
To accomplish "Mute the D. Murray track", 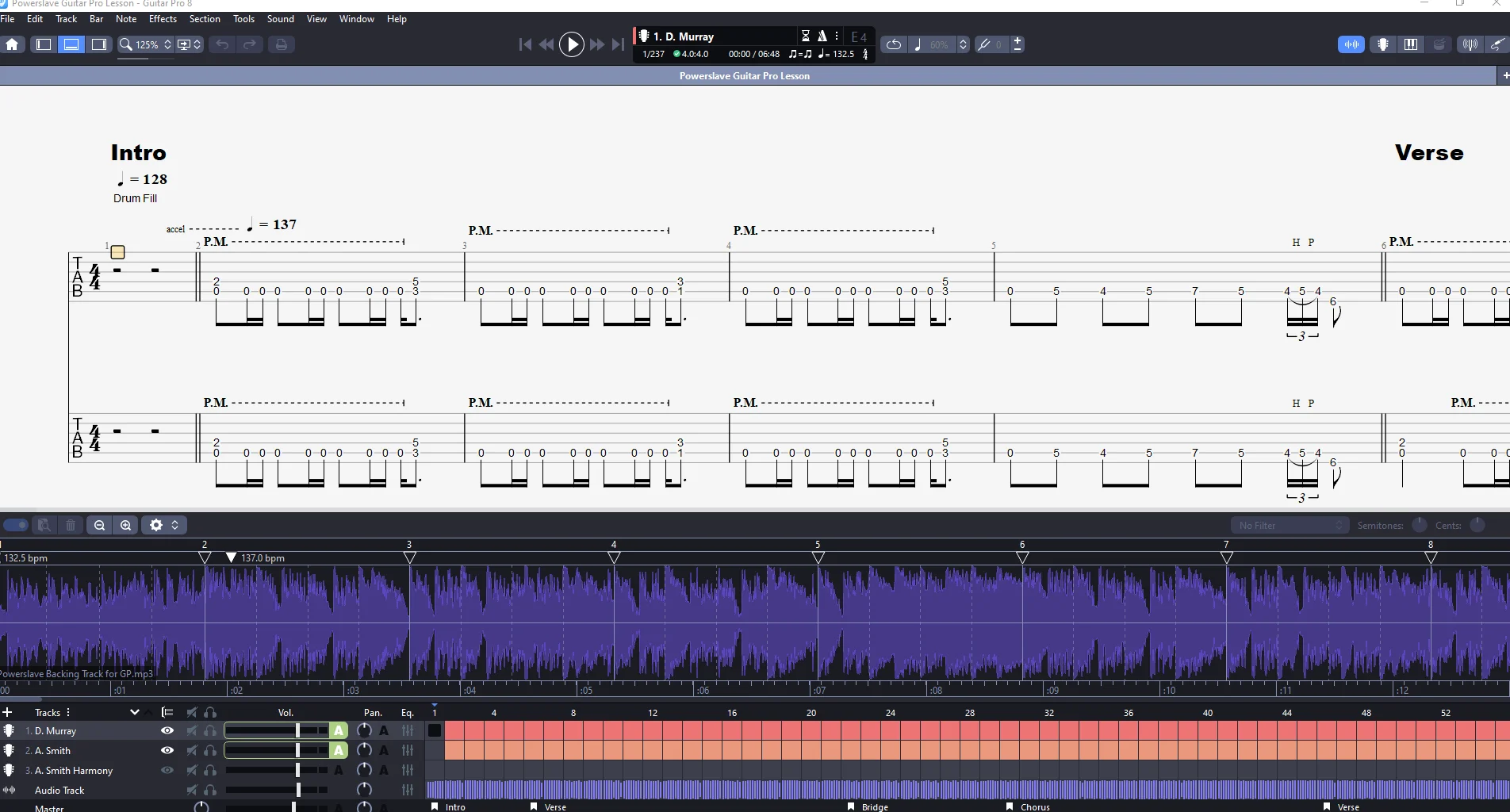I will pos(192,730).
